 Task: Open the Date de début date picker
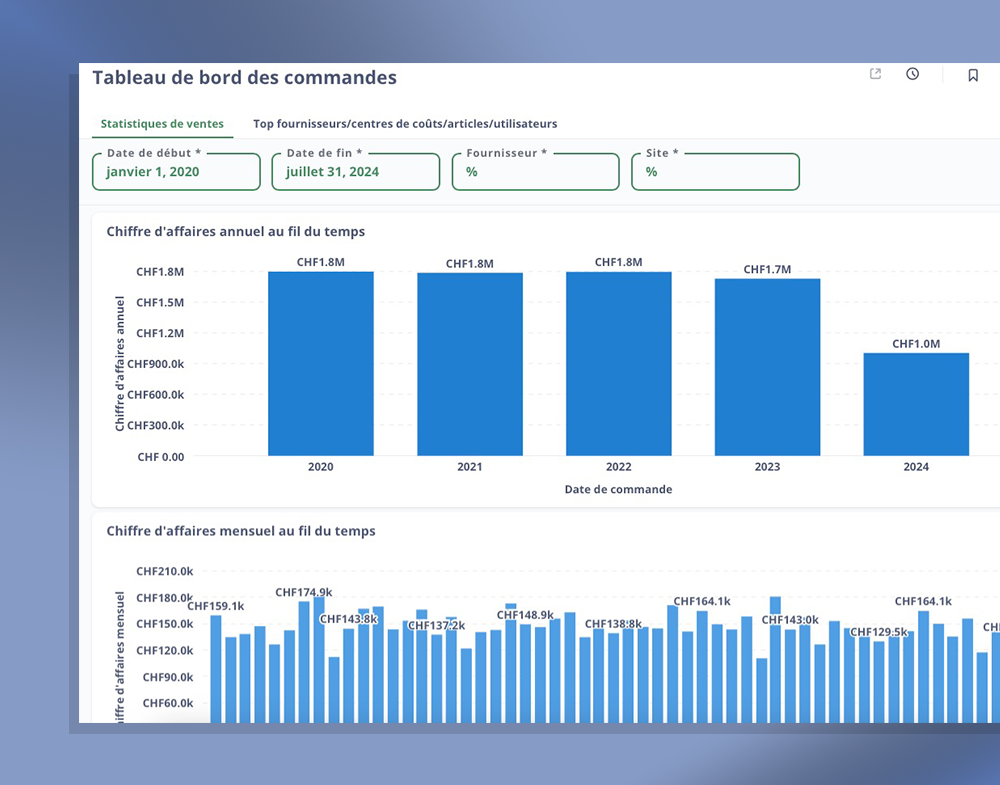pos(176,172)
